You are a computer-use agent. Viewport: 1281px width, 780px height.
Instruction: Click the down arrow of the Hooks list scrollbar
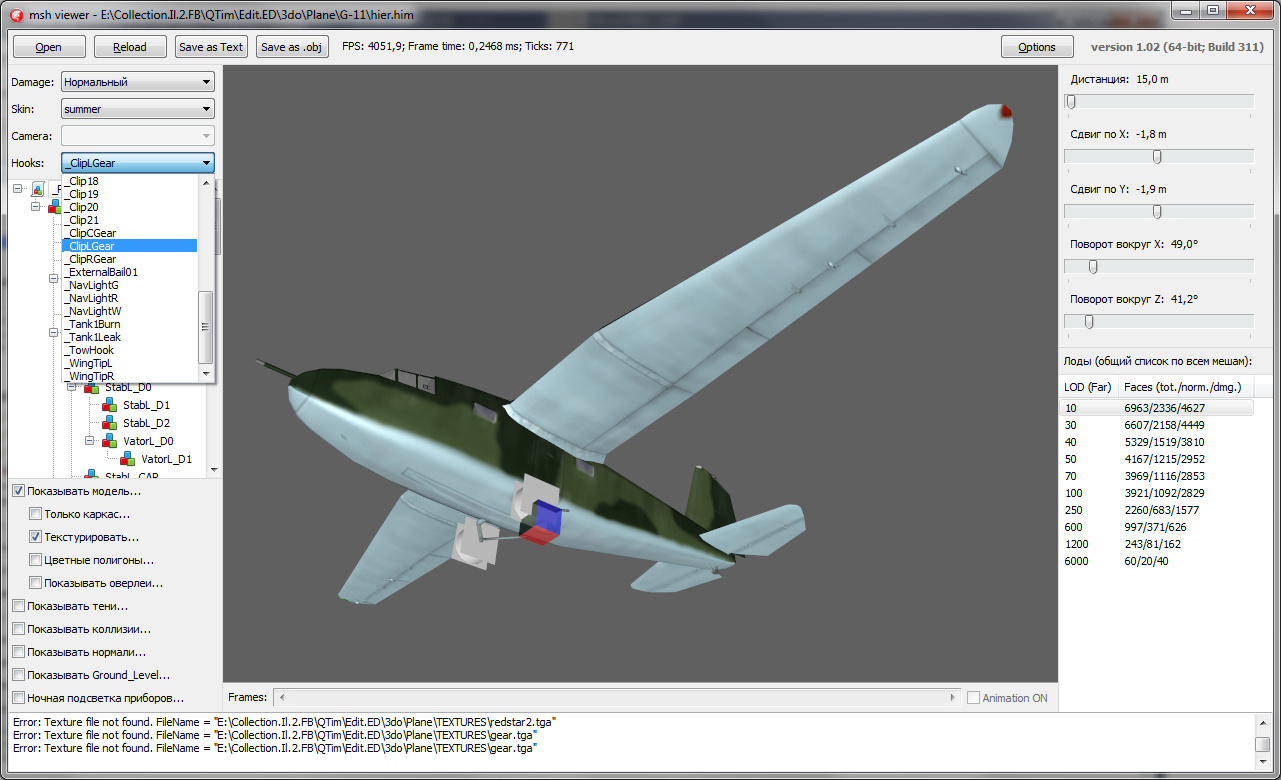206,374
